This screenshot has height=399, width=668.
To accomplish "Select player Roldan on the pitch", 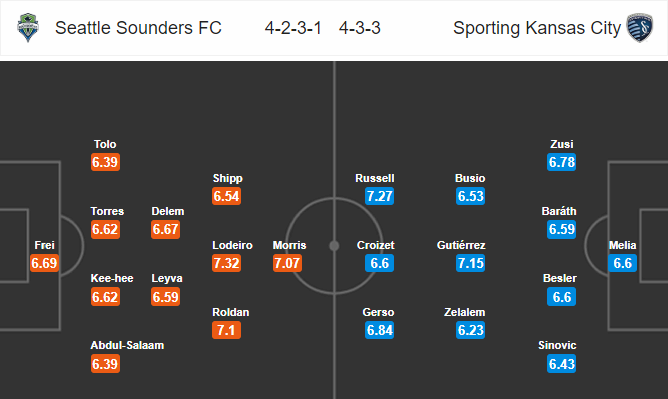I will click(230, 312).
